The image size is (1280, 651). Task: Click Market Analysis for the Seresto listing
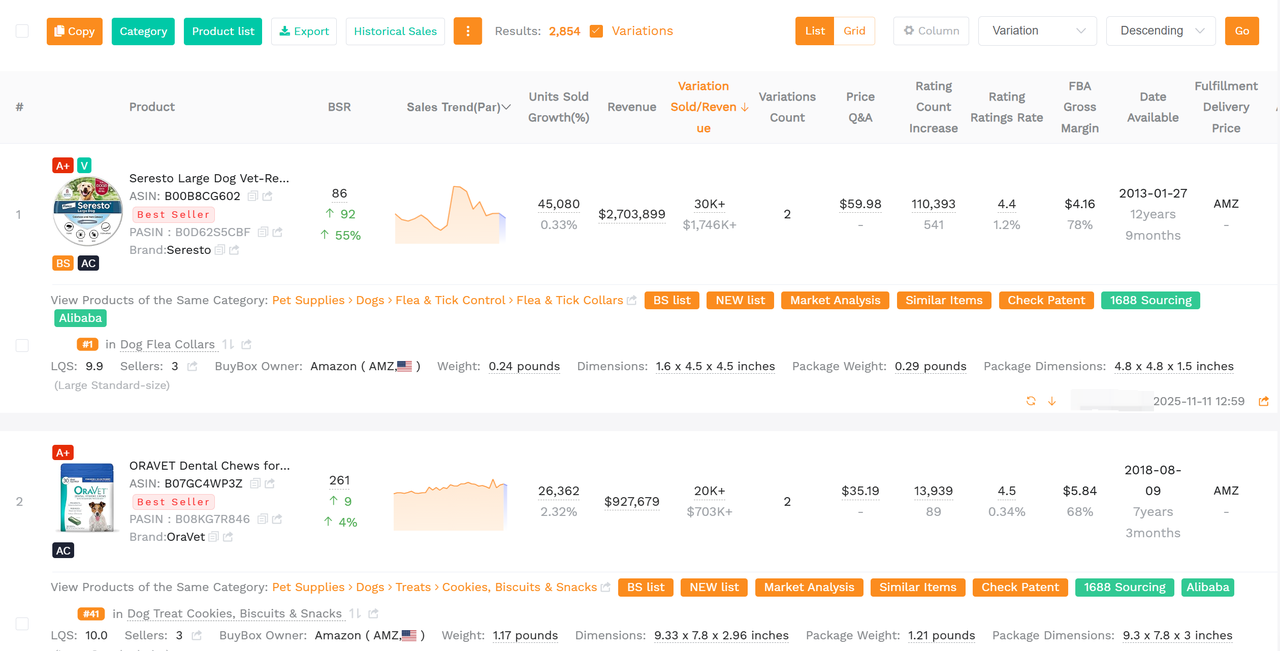point(835,300)
